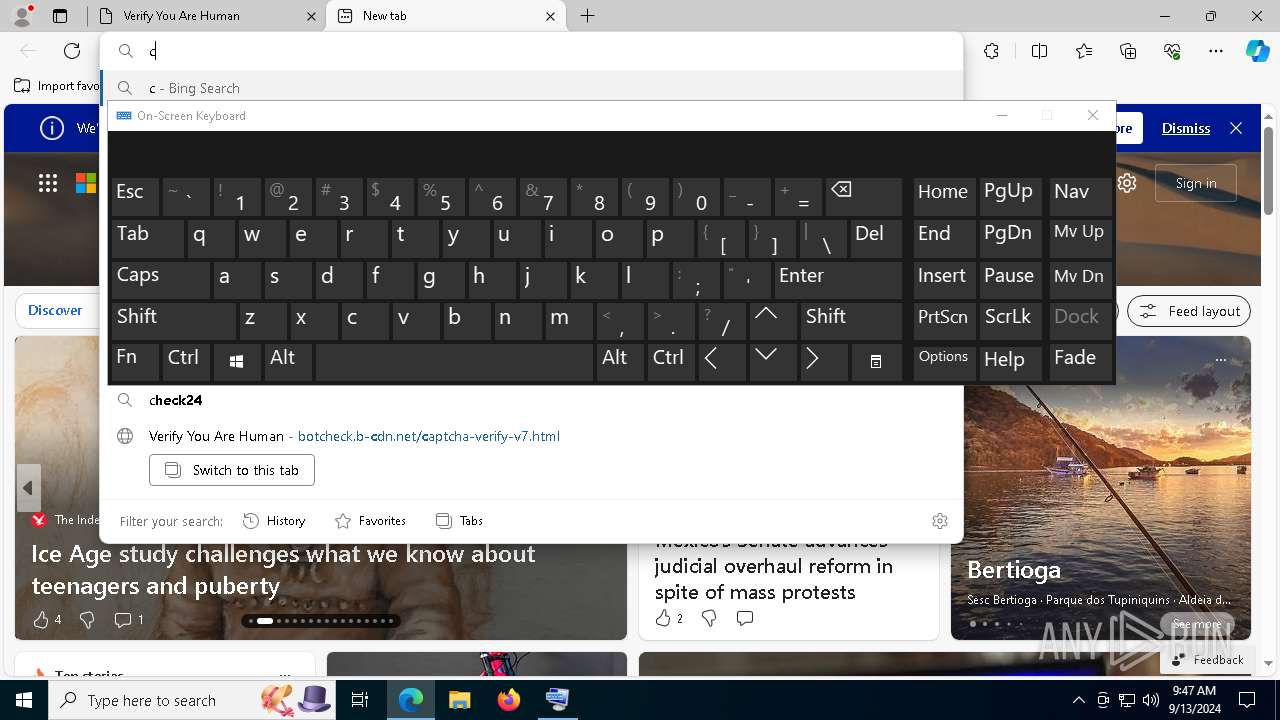Select the 'c - Bing Search' suggestion
The height and width of the screenshot is (720, 1280).
pos(531,88)
